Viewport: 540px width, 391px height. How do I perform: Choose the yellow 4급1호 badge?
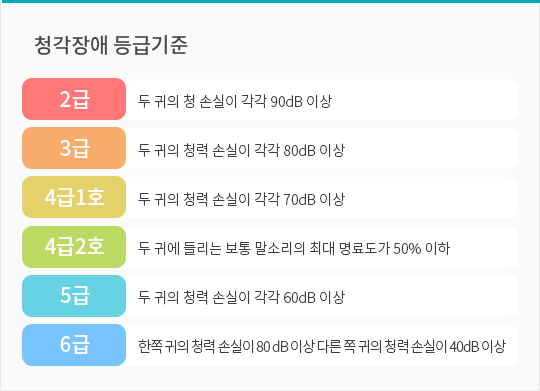click(74, 197)
